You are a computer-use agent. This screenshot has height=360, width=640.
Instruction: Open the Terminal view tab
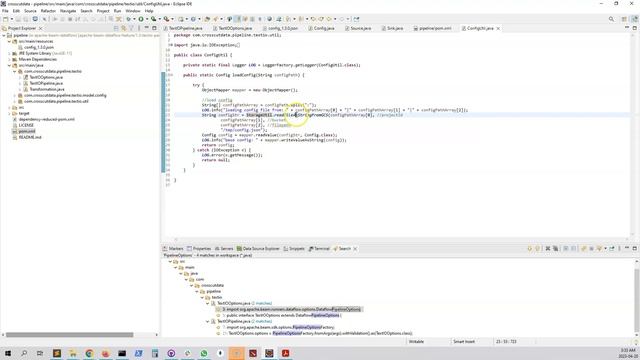click(x=319, y=249)
